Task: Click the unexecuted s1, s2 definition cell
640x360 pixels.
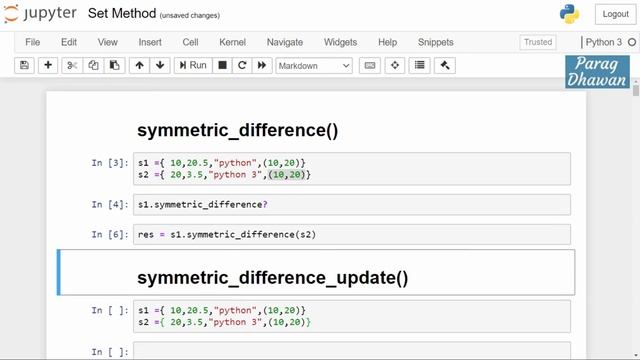Action: pyautogui.click(x=352, y=316)
